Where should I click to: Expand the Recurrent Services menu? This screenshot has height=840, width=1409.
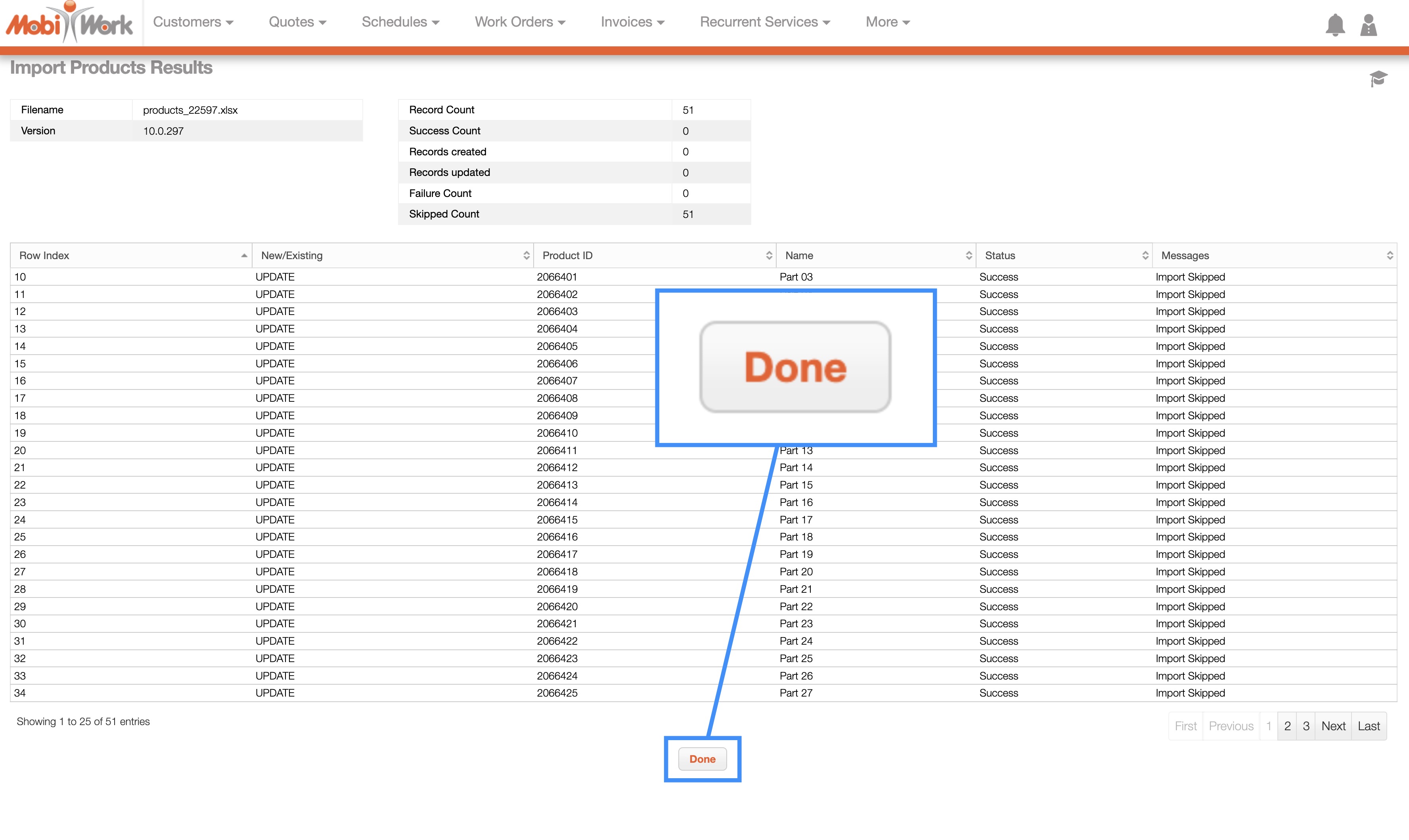pos(764,22)
